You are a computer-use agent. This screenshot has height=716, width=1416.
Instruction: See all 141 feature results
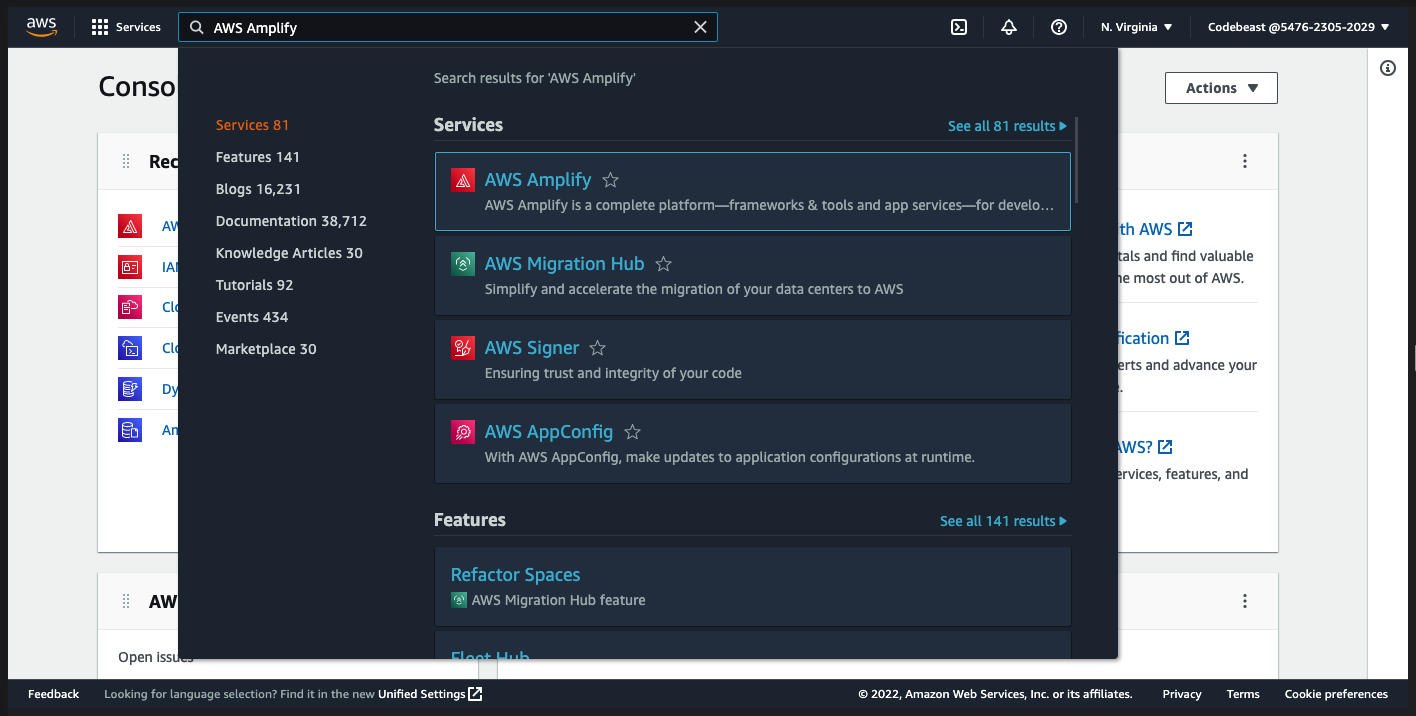click(1003, 521)
